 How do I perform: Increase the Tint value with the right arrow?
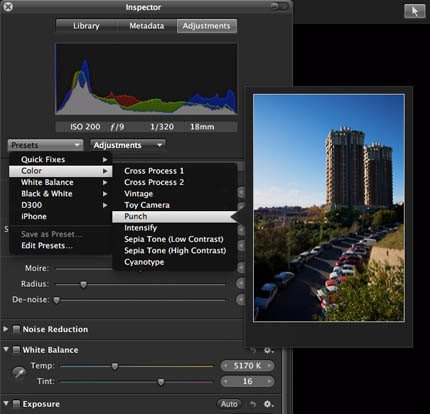pyautogui.click(x=269, y=381)
